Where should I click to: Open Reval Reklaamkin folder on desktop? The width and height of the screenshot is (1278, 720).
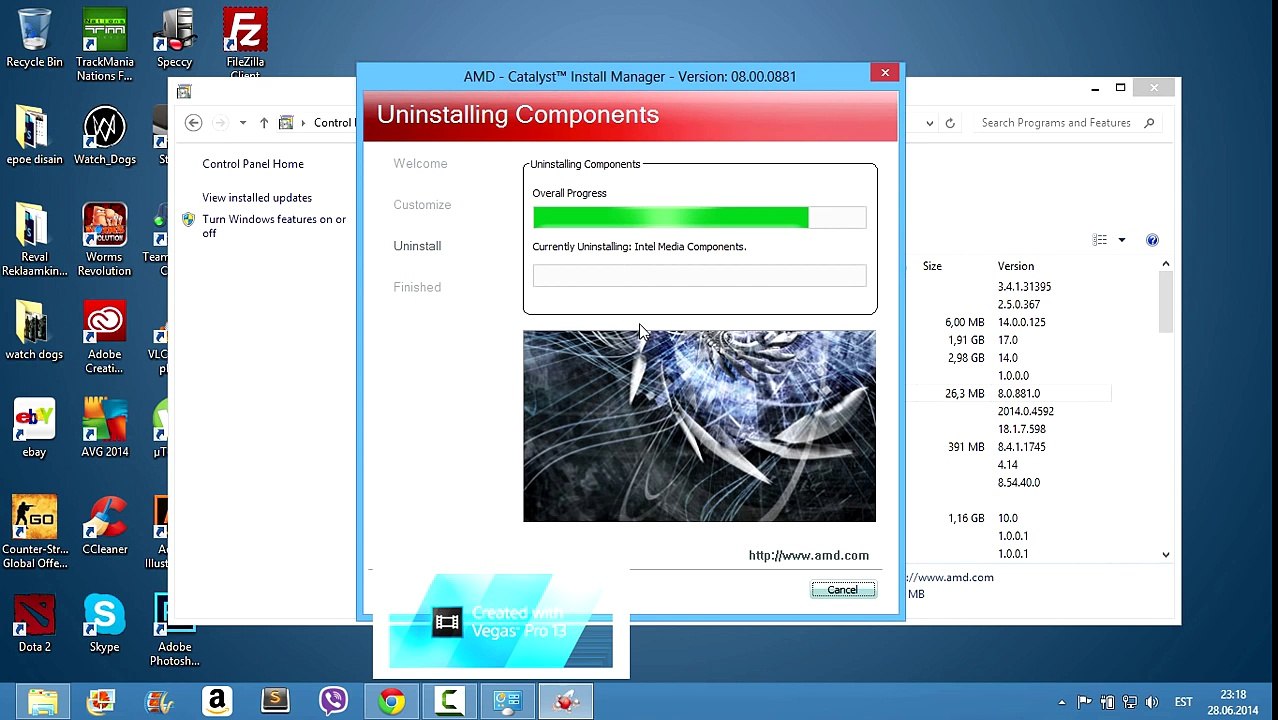tap(34, 240)
